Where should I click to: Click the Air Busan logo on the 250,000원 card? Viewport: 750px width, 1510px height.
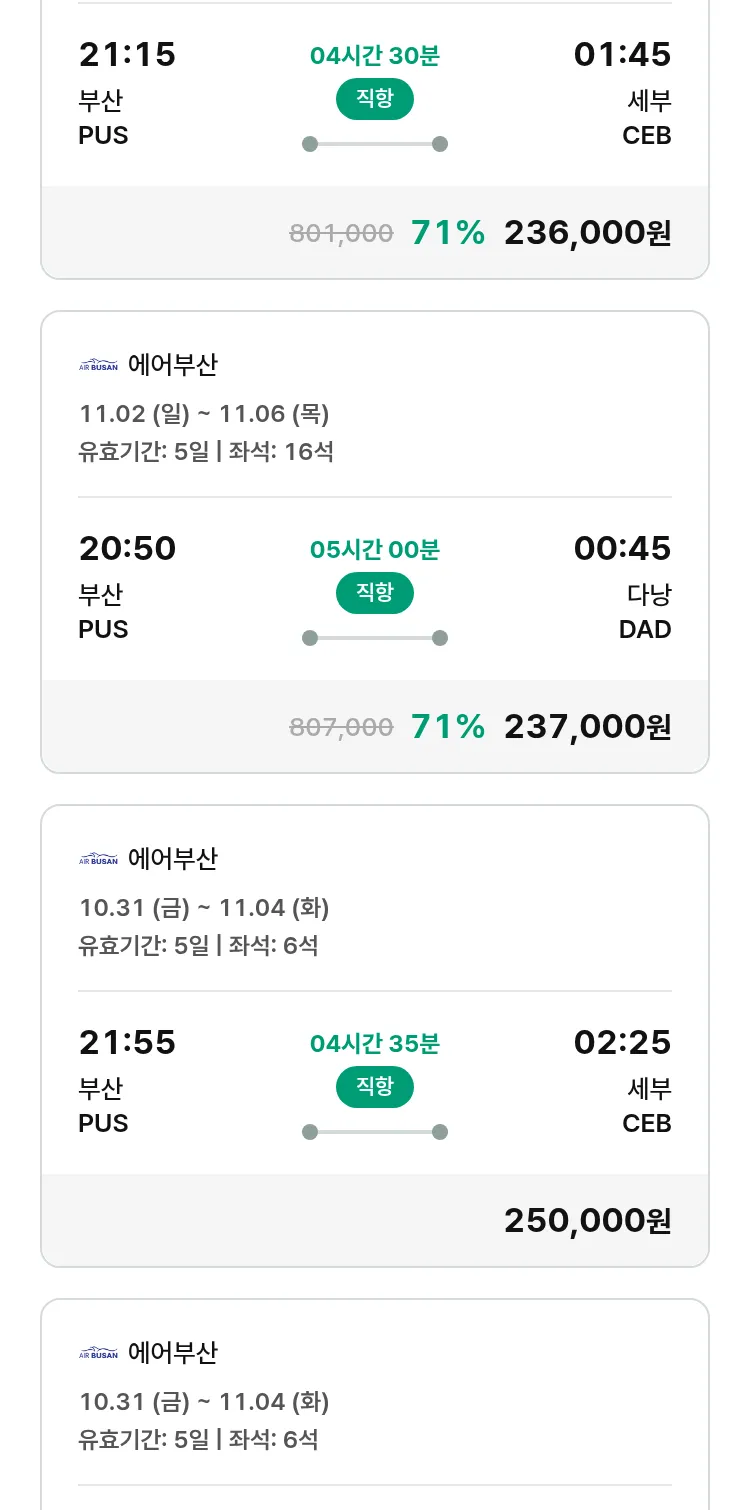pyautogui.click(x=98, y=859)
